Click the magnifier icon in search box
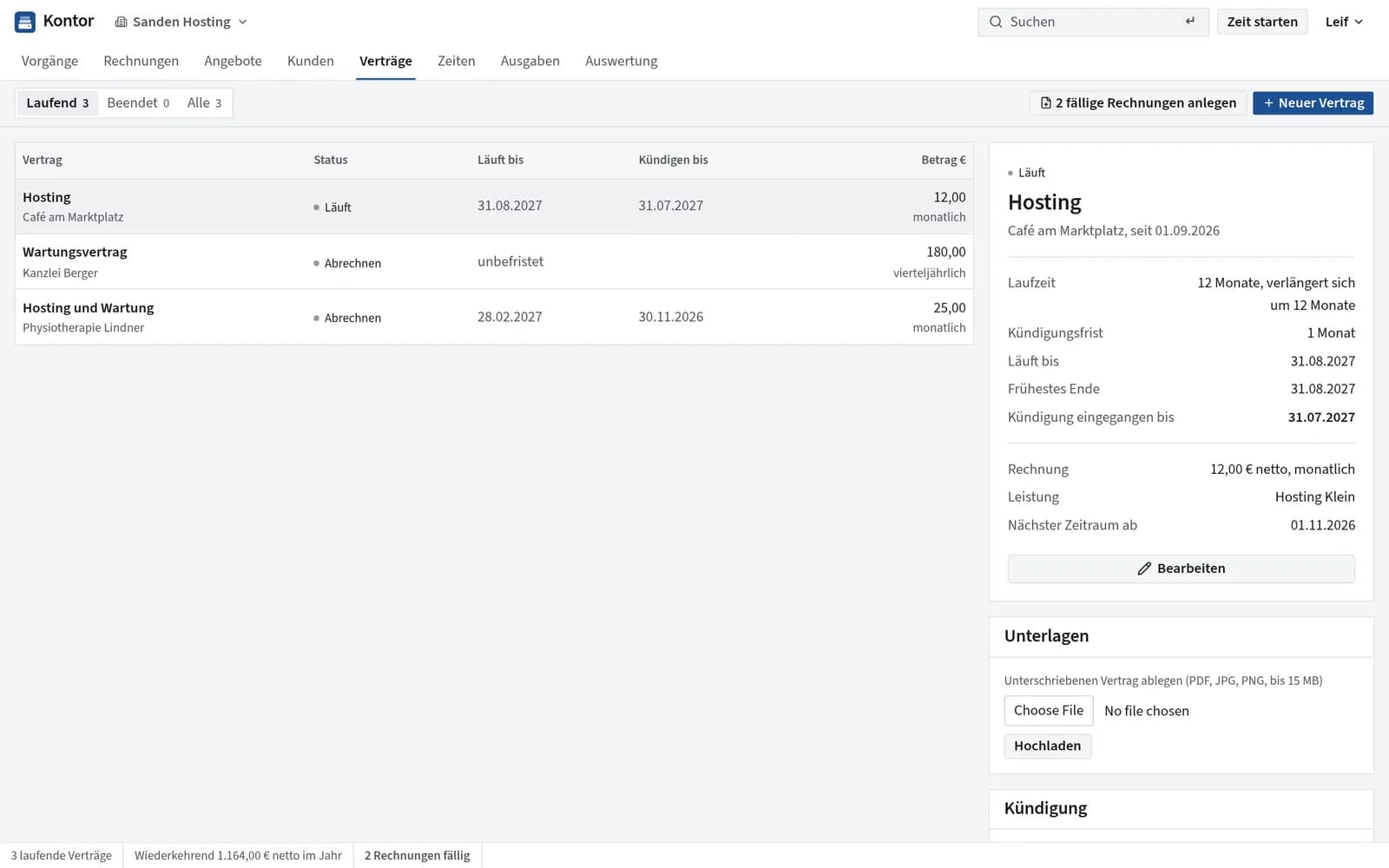 (x=996, y=22)
